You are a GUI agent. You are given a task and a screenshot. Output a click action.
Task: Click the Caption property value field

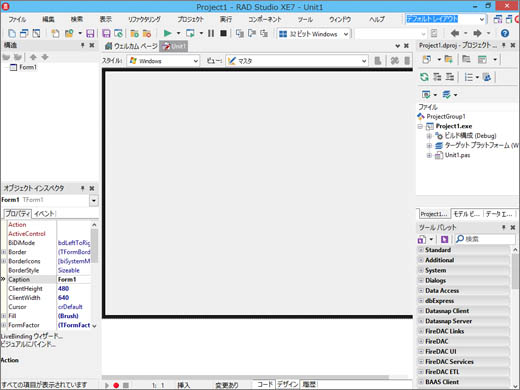(74, 279)
